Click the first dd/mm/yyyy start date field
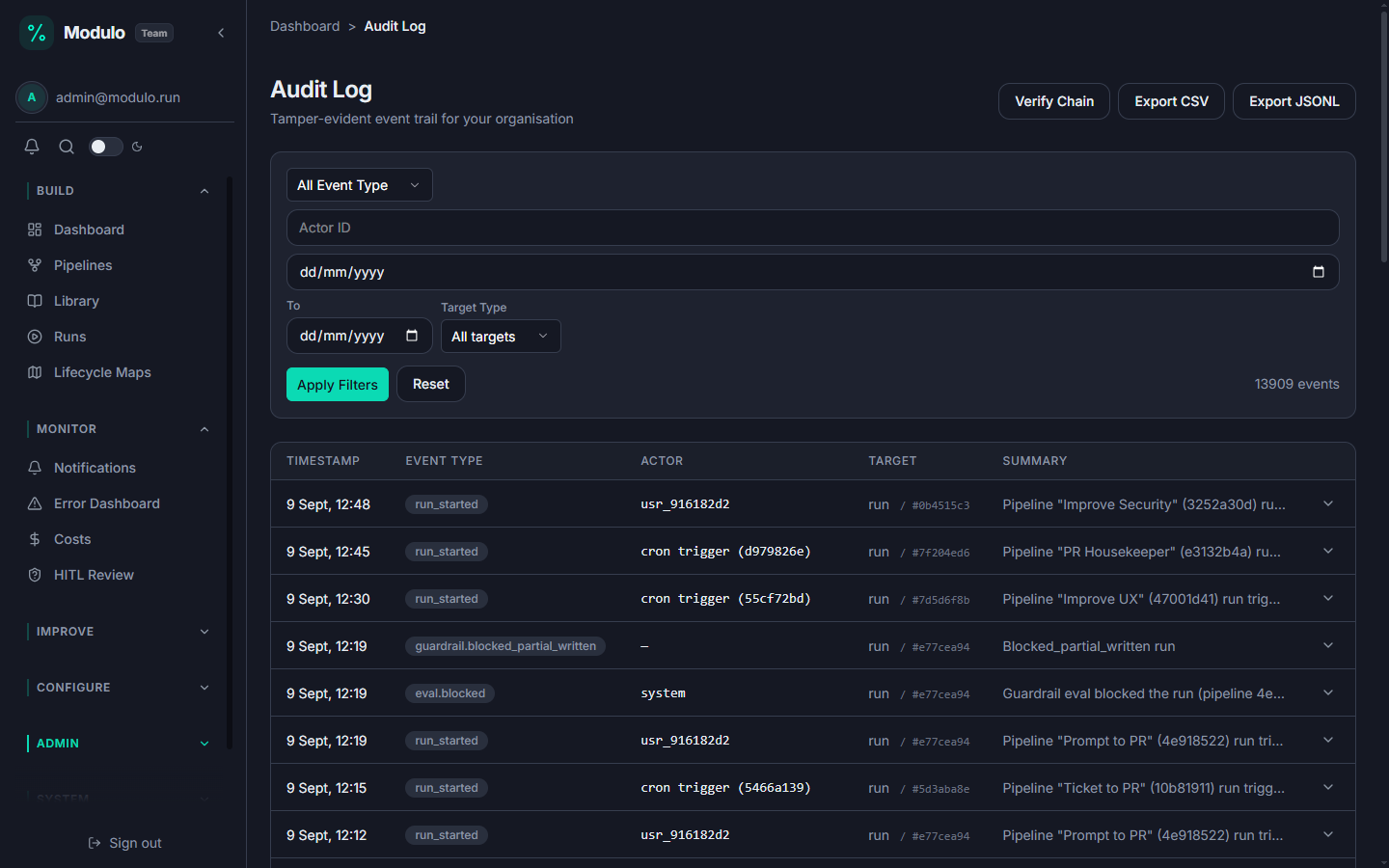Screen dimensions: 1389x868 pyautogui.click(x=812, y=272)
